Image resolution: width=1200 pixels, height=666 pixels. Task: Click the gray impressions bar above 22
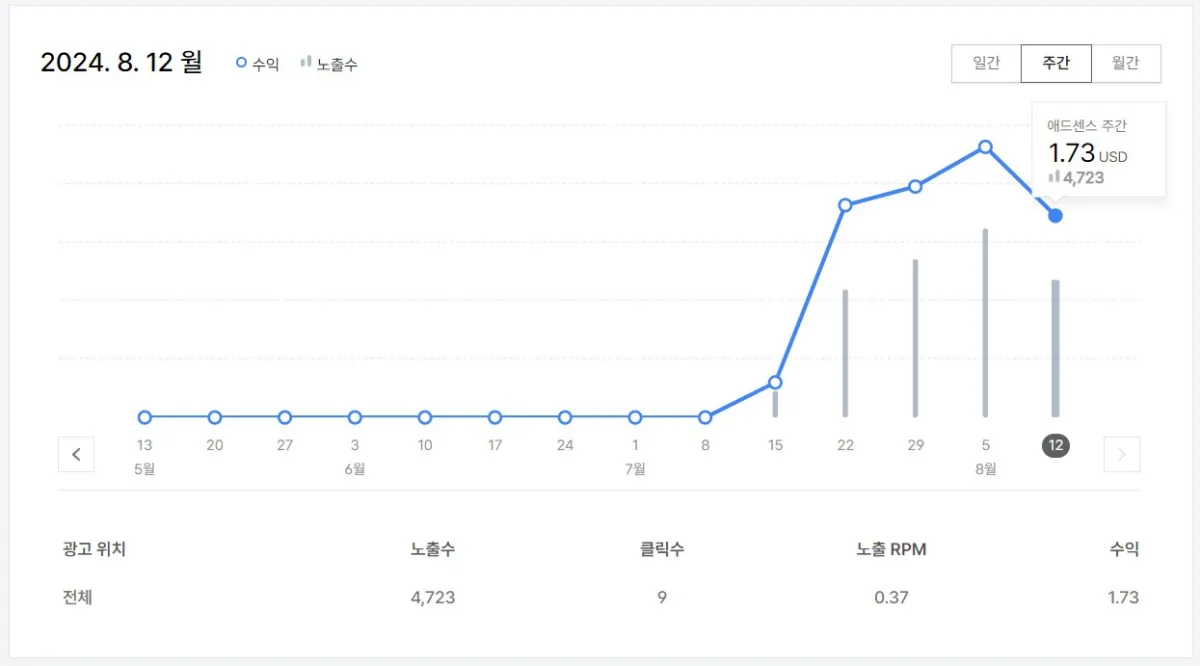click(x=845, y=350)
